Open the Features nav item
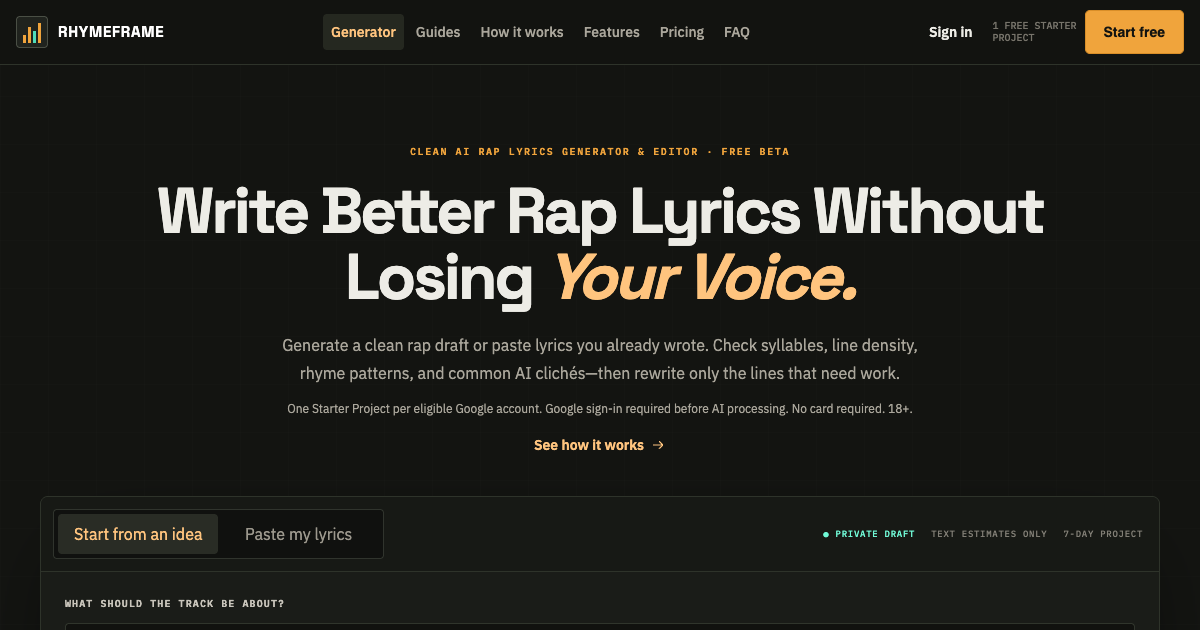 coord(612,32)
